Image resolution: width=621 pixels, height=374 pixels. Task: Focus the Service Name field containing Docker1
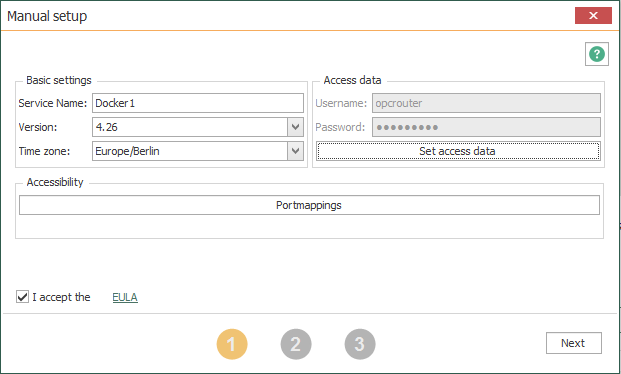point(198,103)
